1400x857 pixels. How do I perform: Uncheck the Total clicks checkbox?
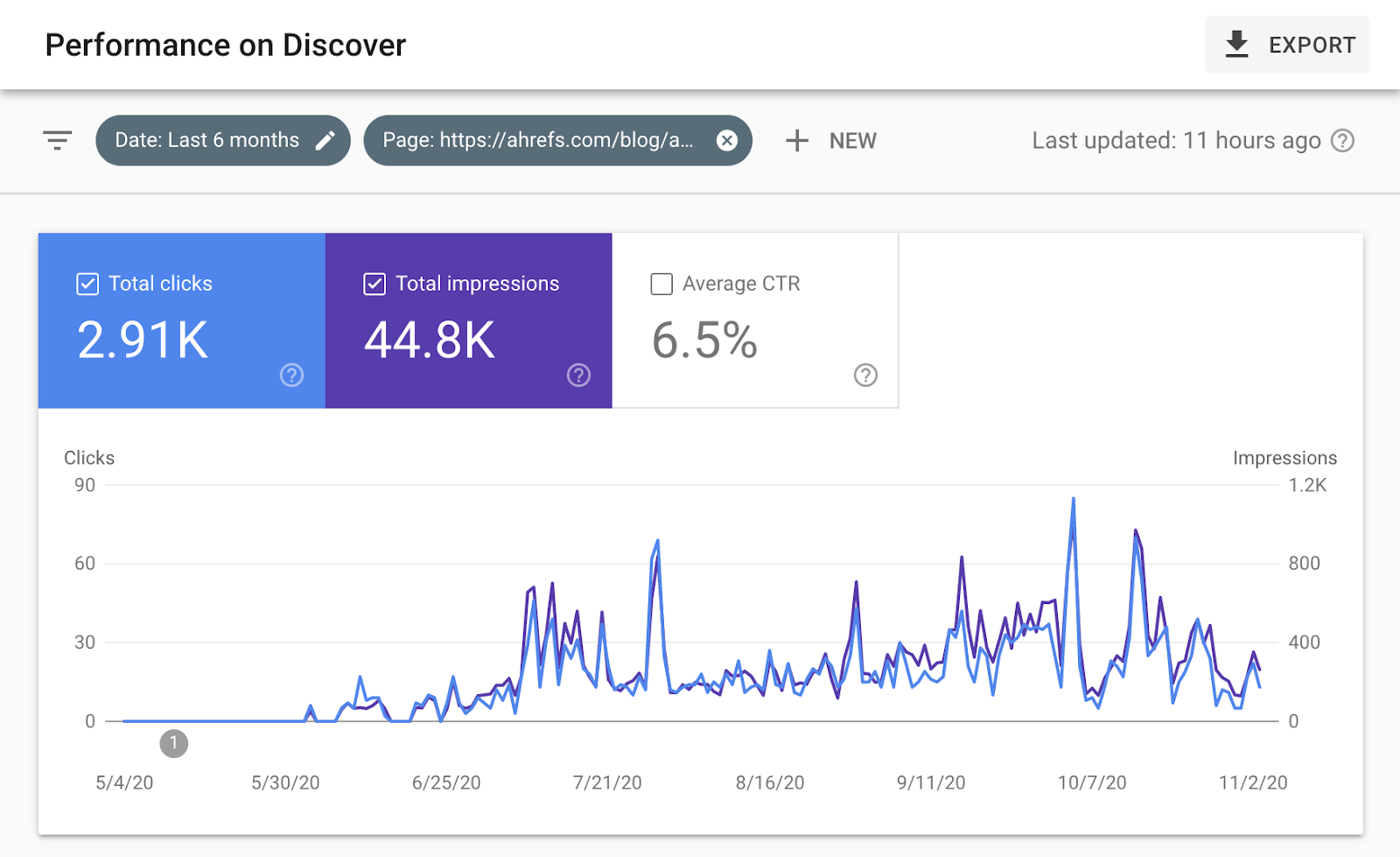(87, 284)
